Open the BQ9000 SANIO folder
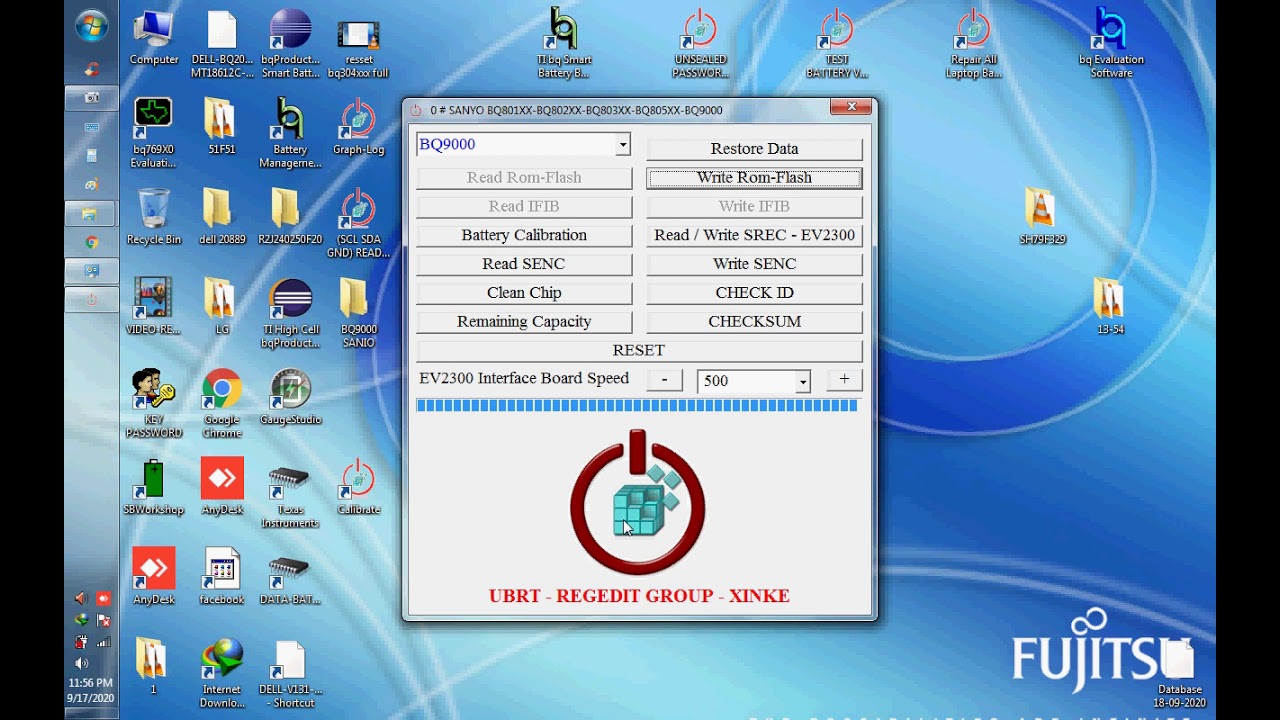 point(358,312)
